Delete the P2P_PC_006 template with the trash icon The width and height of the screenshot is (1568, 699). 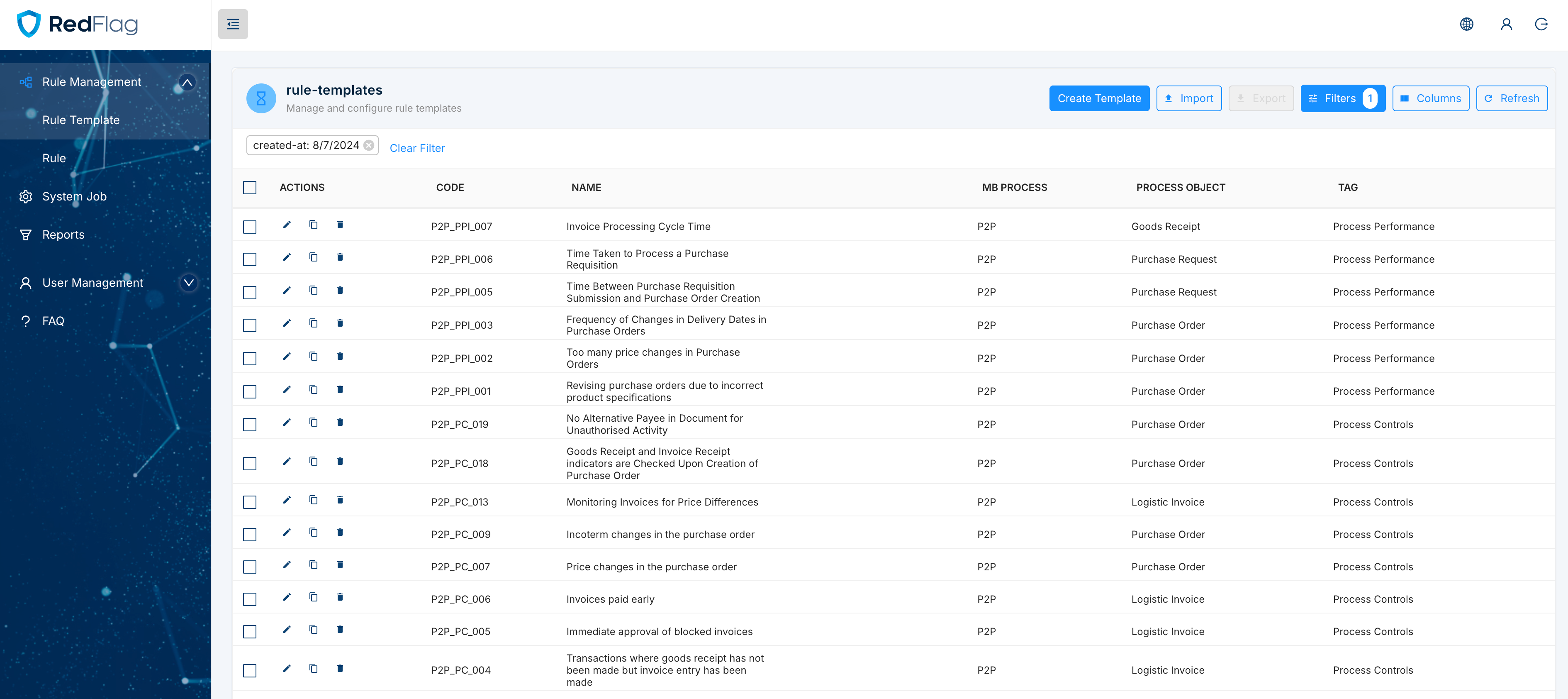point(340,597)
